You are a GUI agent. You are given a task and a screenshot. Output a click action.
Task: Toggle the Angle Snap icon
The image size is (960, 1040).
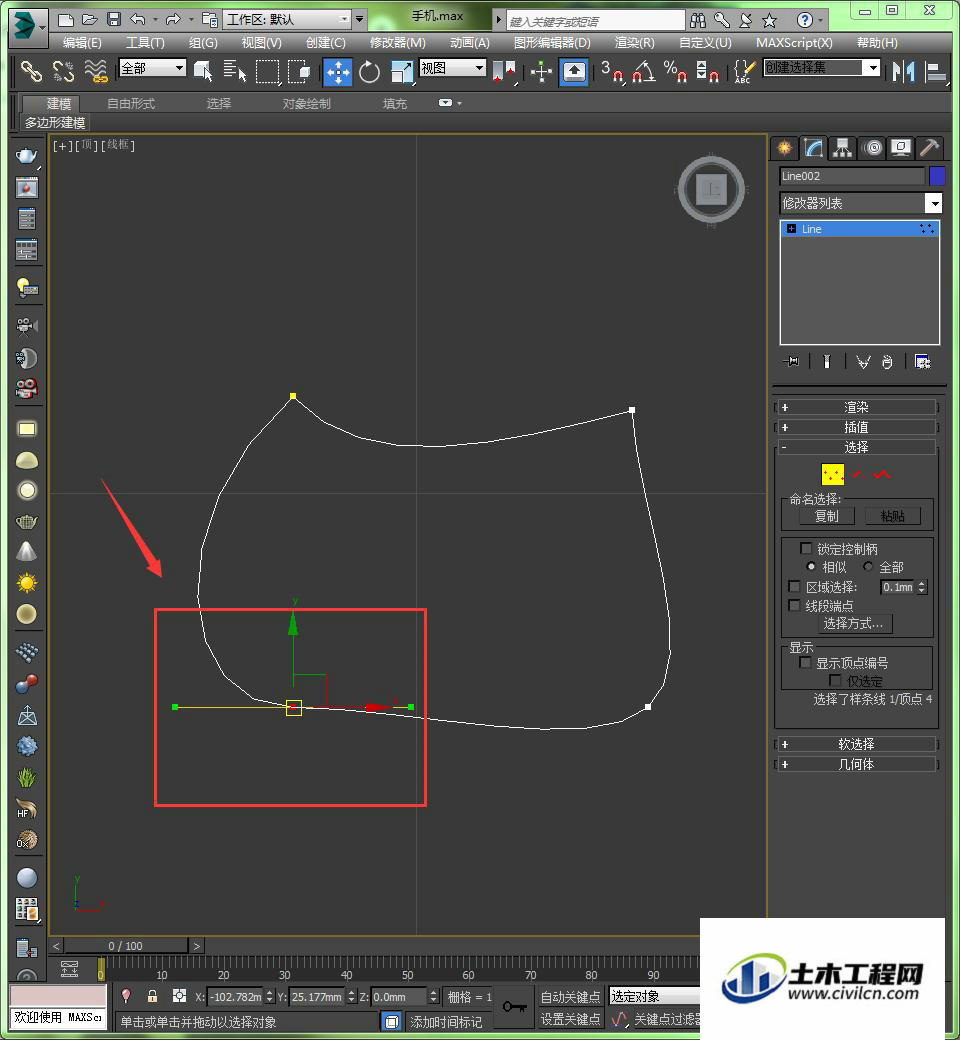point(644,71)
